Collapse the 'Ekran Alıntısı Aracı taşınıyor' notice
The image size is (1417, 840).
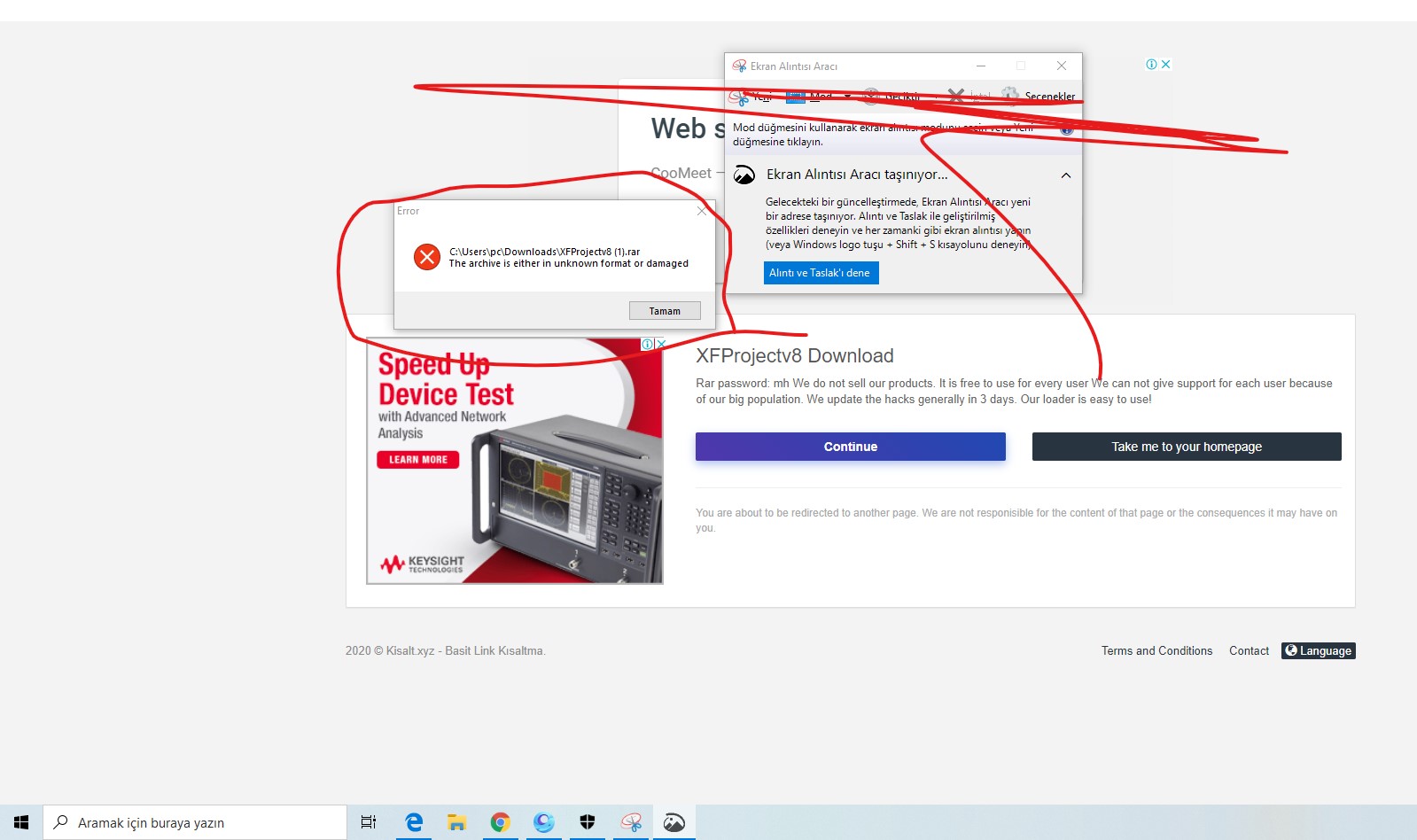(x=1066, y=175)
